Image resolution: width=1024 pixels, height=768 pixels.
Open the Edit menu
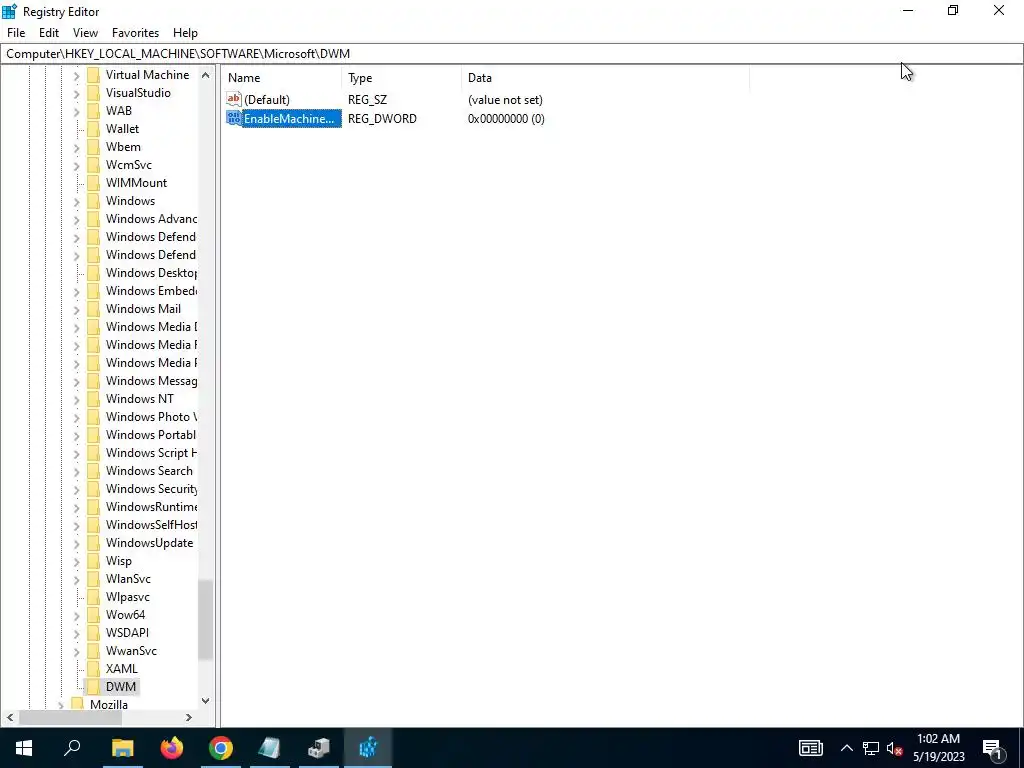tap(49, 33)
